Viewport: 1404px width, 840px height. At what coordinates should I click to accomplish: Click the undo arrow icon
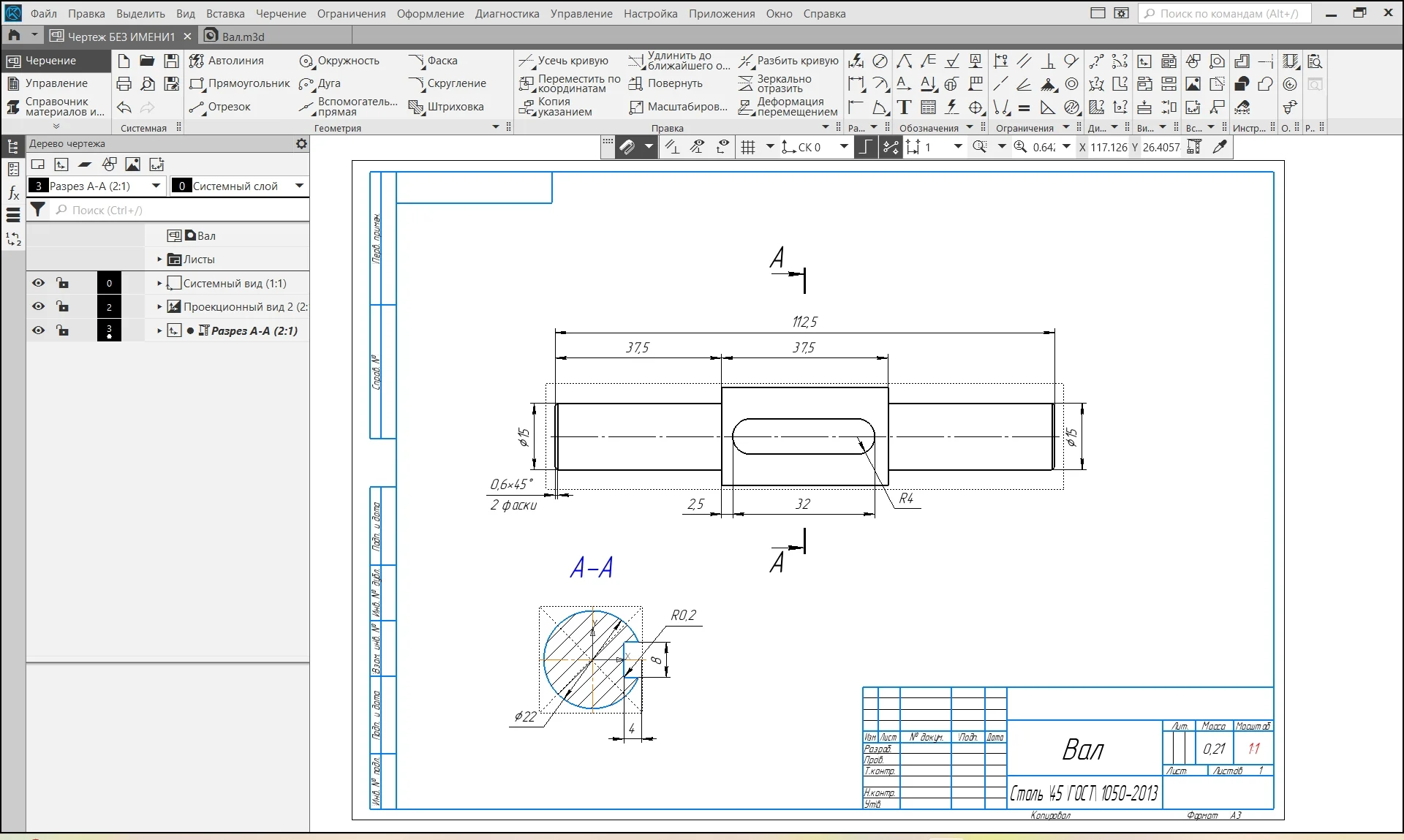124,107
